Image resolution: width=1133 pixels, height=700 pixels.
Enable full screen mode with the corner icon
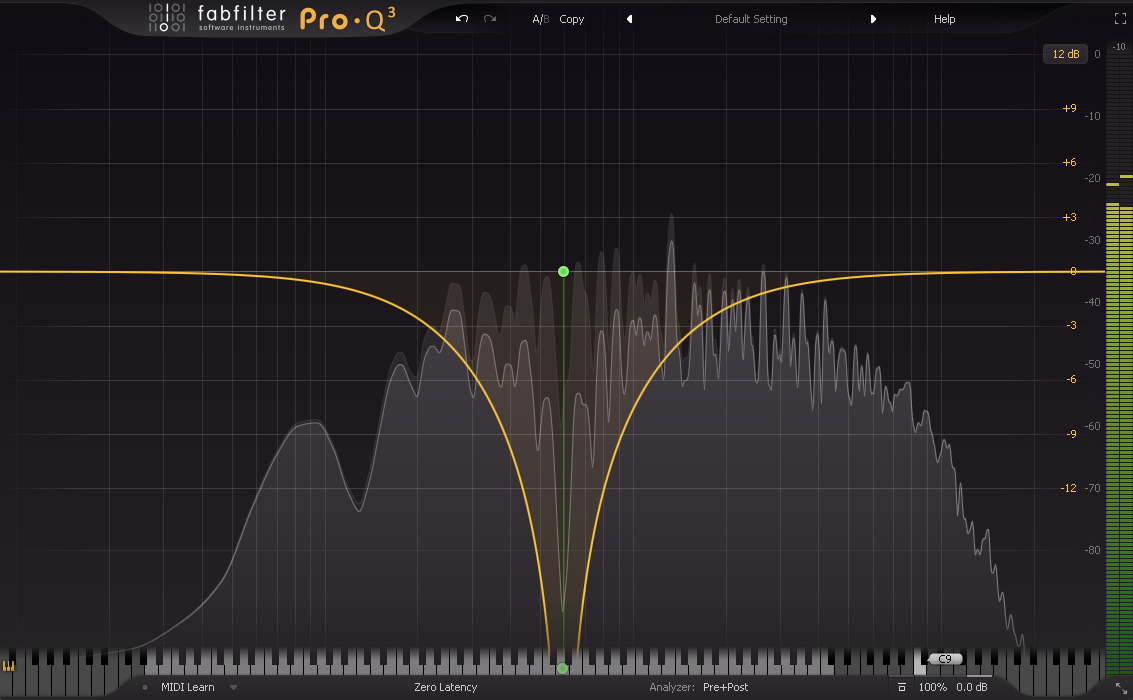click(1120, 19)
